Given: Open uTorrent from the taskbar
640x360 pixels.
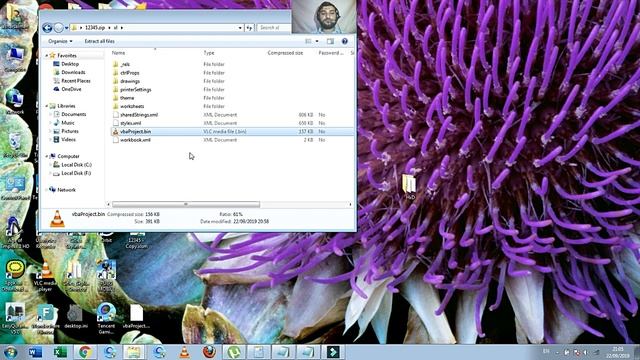Looking at the screenshot, I should (x=234, y=352).
